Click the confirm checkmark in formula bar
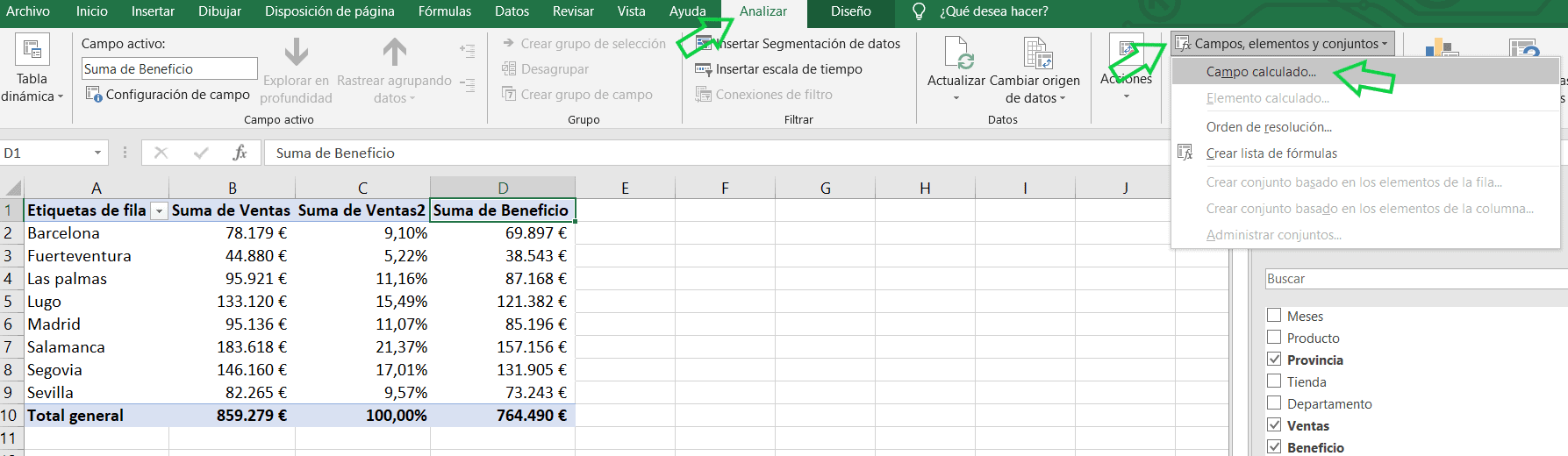1568x456 pixels. [x=201, y=153]
